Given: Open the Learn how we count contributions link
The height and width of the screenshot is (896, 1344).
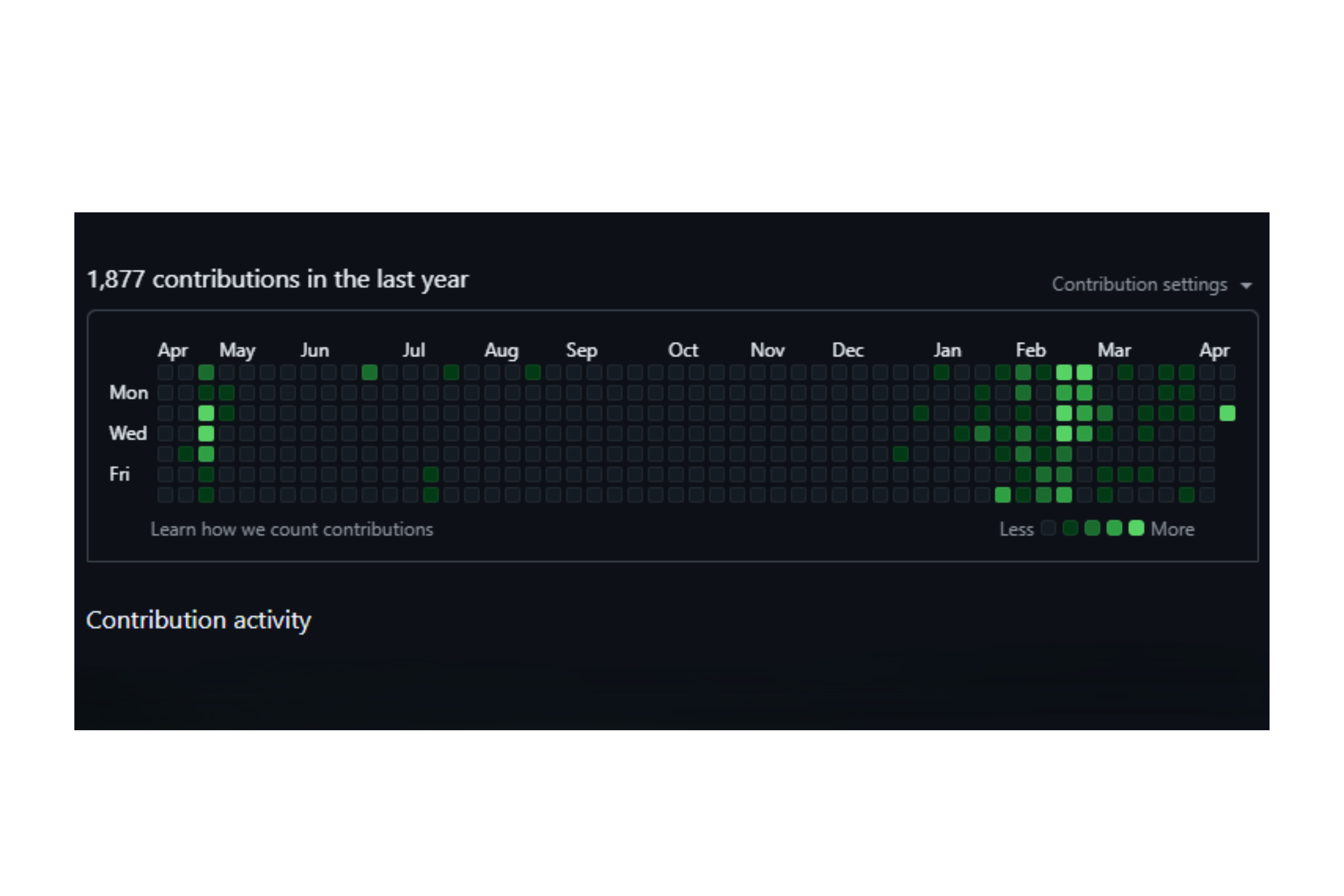Looking at the screenshot, I should click(292, 529).
